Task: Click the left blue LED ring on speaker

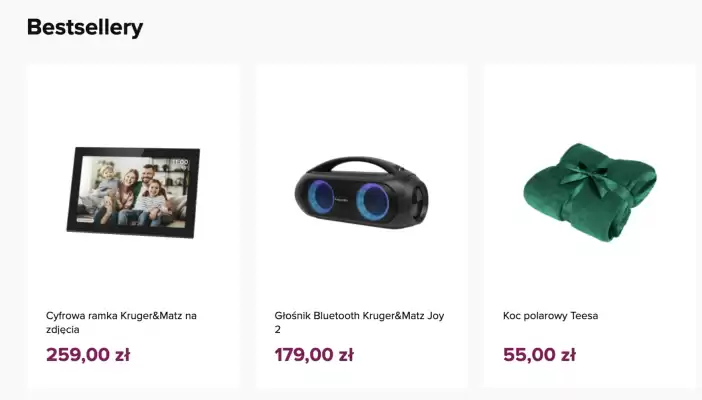Action: point(321,199)
